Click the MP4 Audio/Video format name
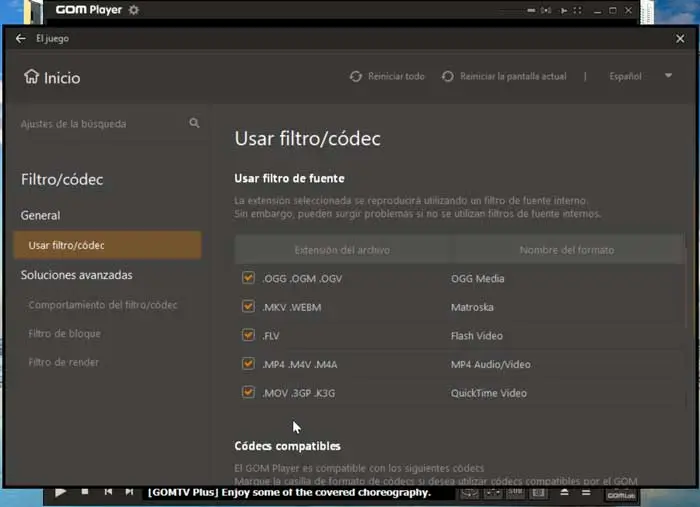700x507 pixels. [x=491, y=364]
